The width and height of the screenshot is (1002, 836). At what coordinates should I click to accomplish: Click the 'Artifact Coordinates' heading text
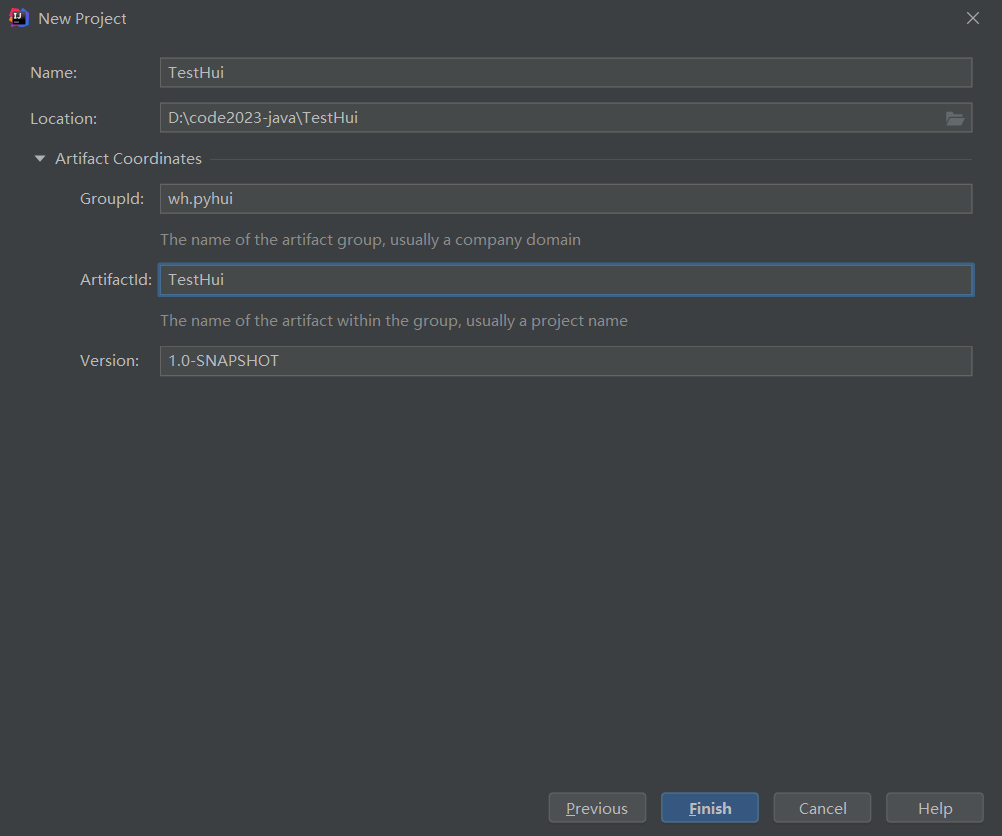(x=128, y=159)
